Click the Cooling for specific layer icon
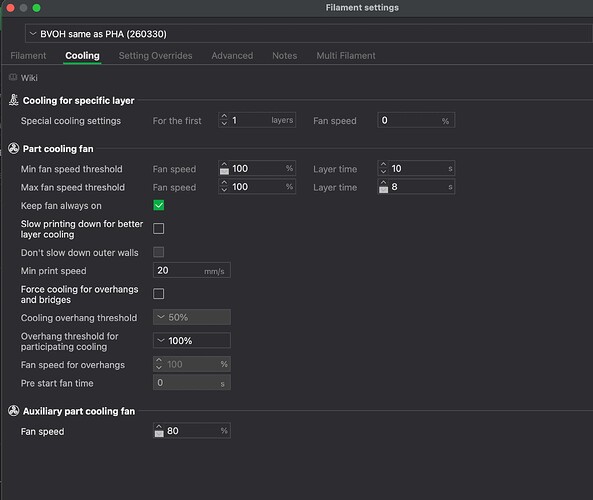Viewport: 593px width, 500px height. pos(14,100)
